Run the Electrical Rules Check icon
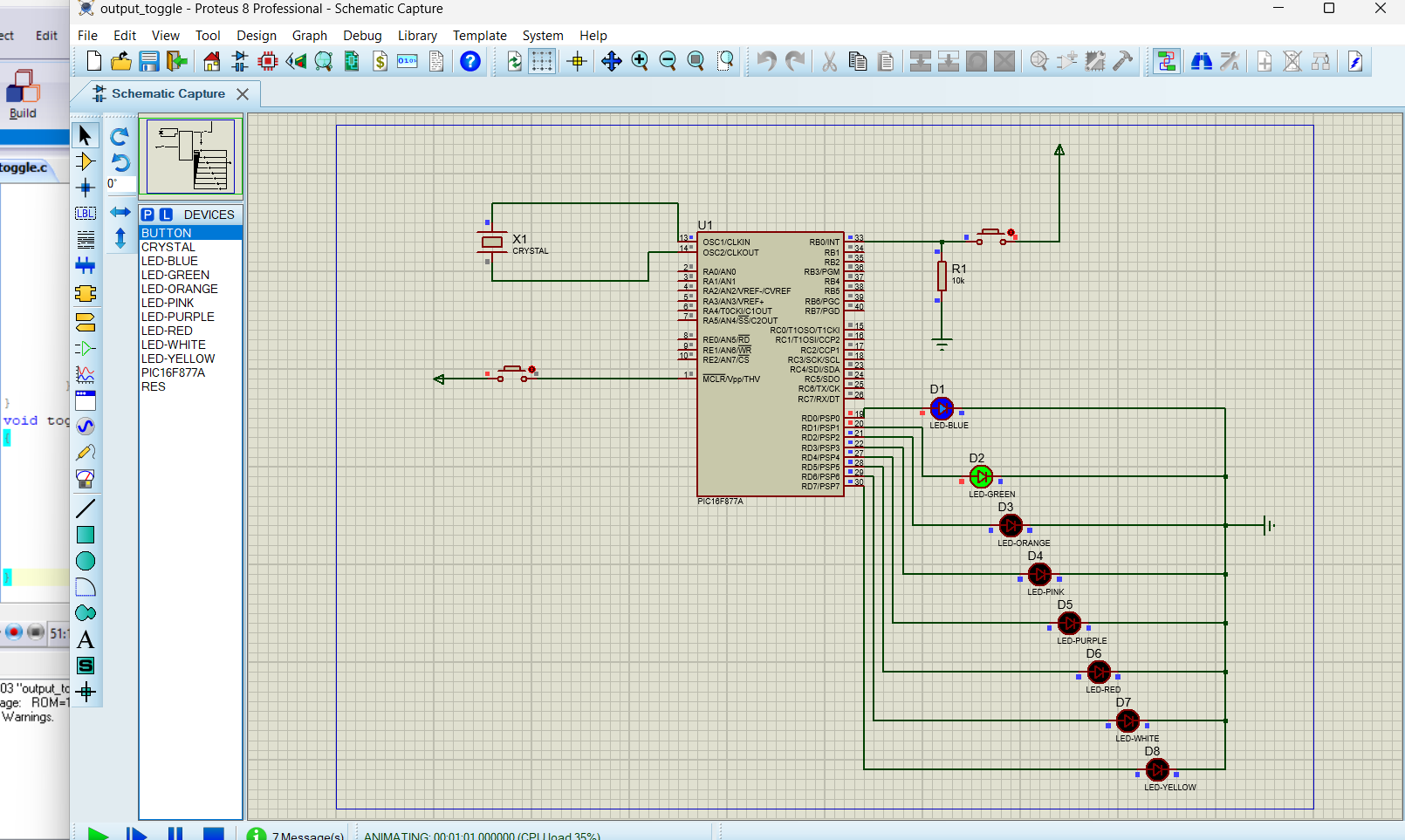The height and width of the screenshot is (840, 1405). tap(1355, 61)
